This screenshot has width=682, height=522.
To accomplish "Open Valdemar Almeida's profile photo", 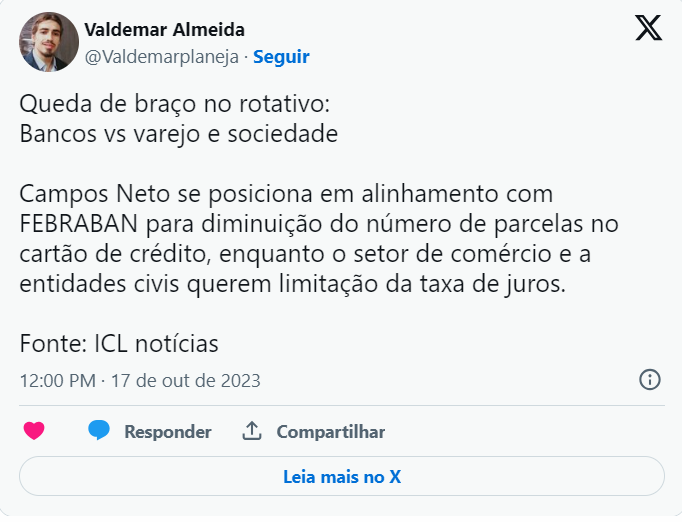I will [x=48, y=42].
